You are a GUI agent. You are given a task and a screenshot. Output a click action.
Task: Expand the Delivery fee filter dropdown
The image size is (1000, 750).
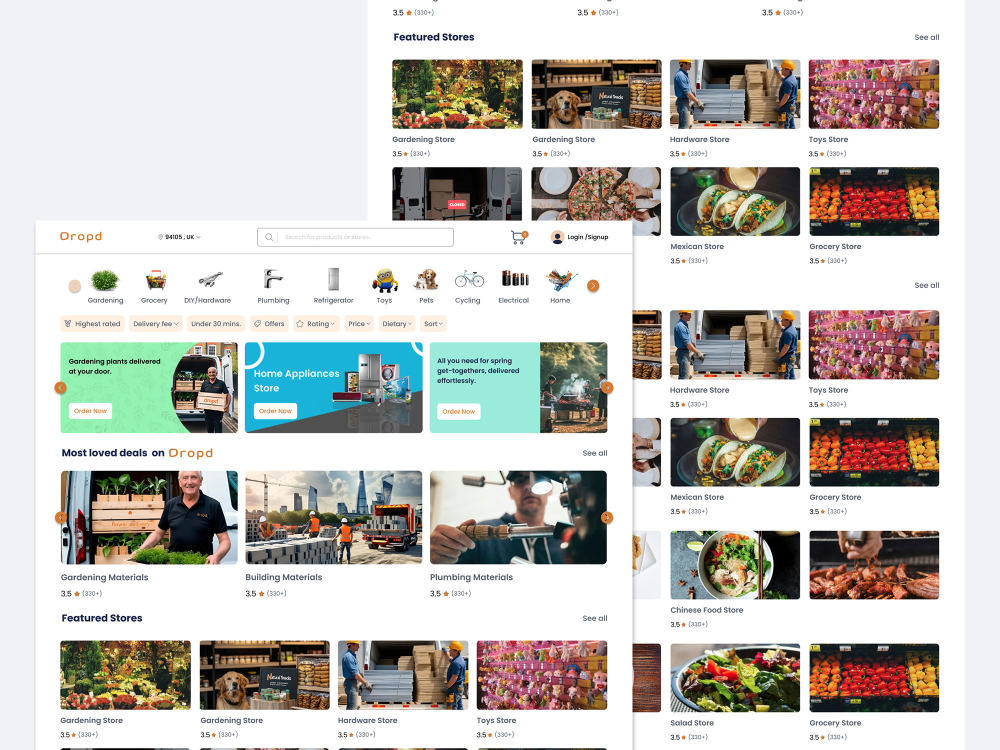pyautogui.click(x=155, y=324)
